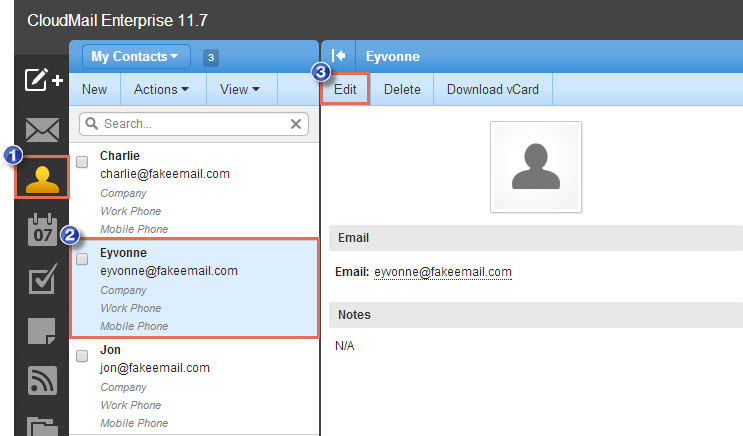Click Work Phone under Charlie
743x436 pixels.
pos(131,211)
